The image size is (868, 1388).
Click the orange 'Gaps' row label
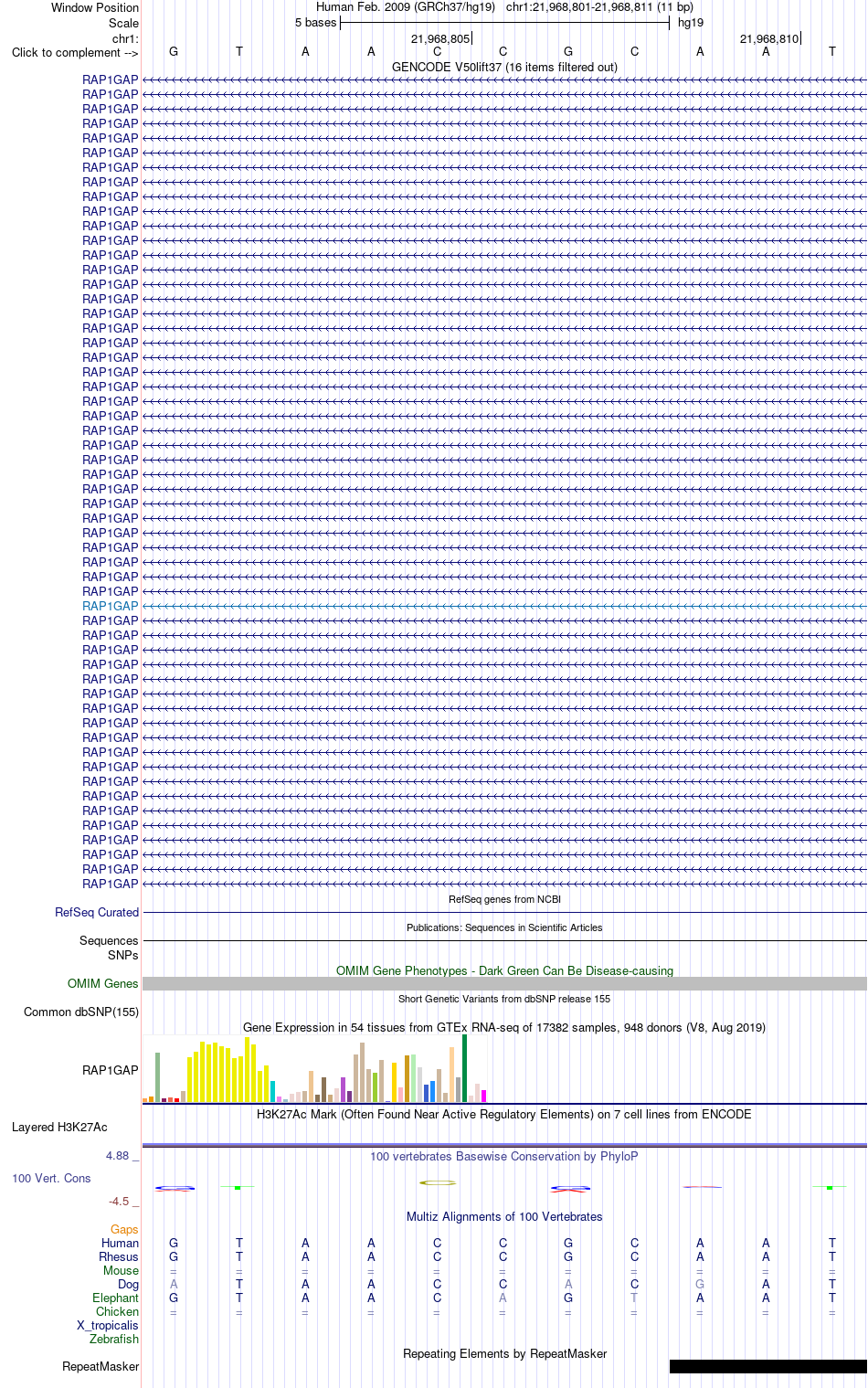tap(124, 1229)
